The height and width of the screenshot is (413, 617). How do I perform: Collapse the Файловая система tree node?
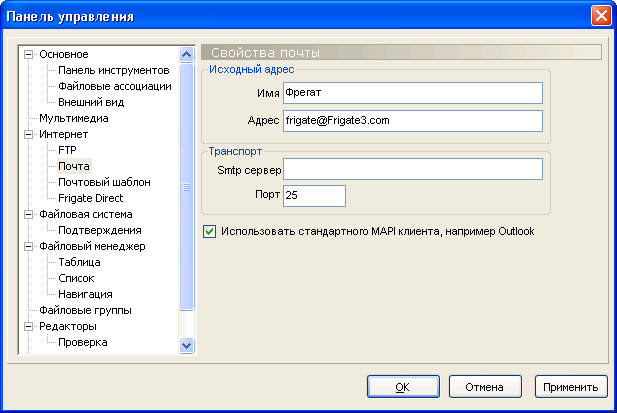coord(28,214)
